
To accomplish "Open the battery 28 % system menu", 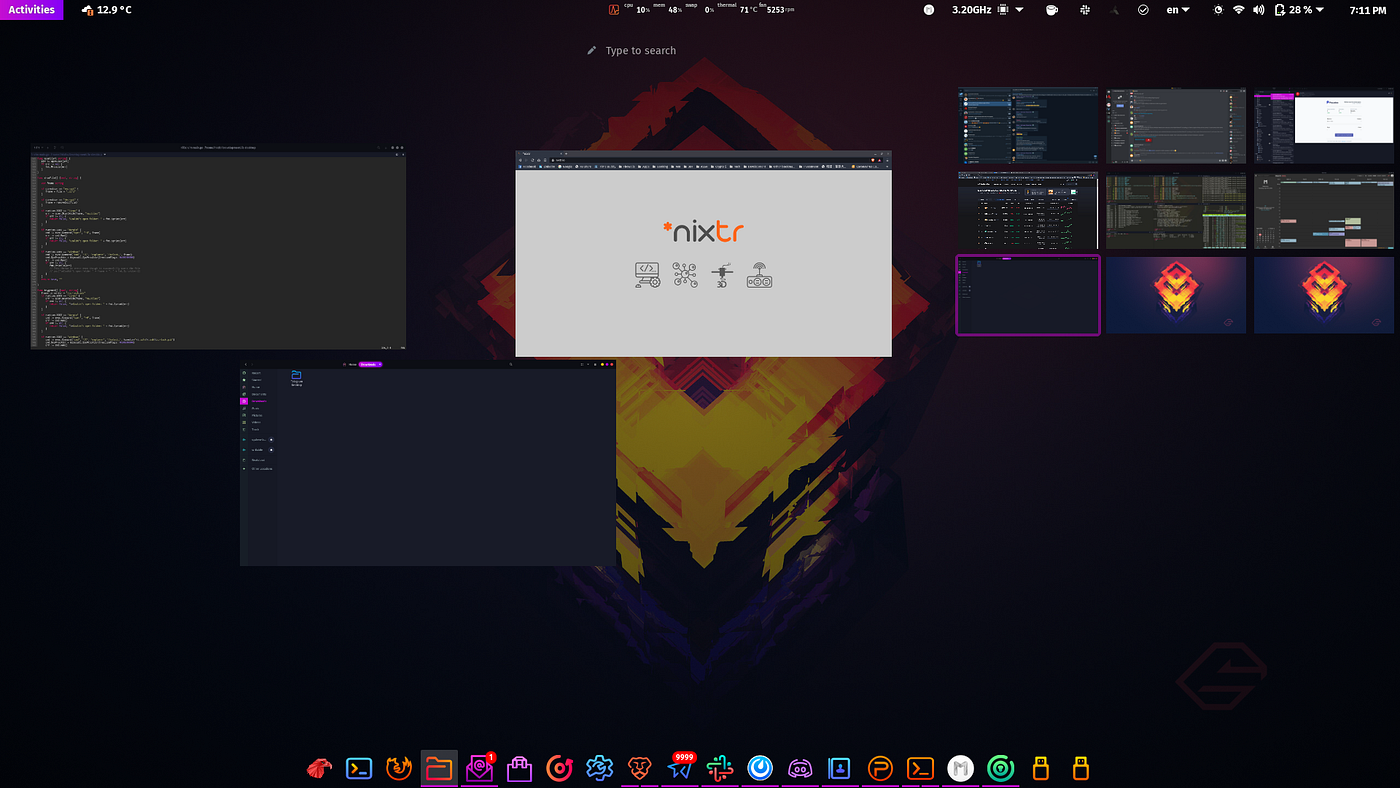I will click(1298, 10).
